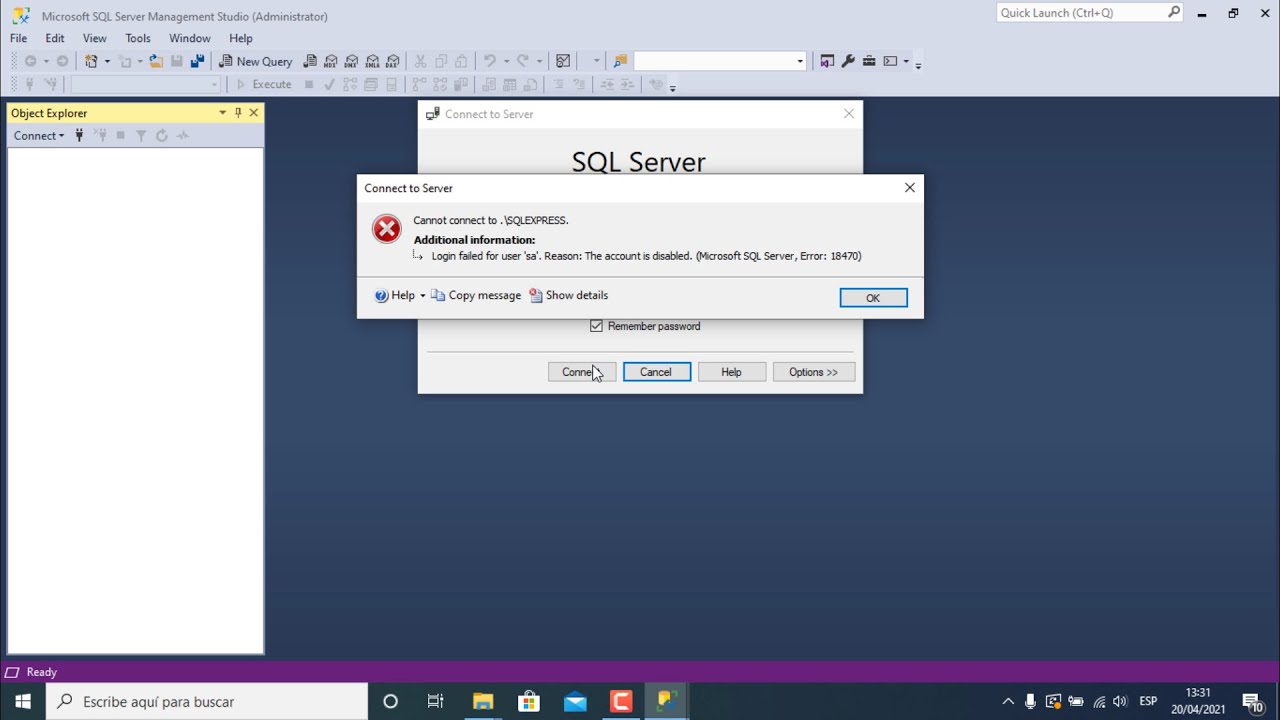Click Show details in the error dialog

pyautogui.click(x=568, y=296)
